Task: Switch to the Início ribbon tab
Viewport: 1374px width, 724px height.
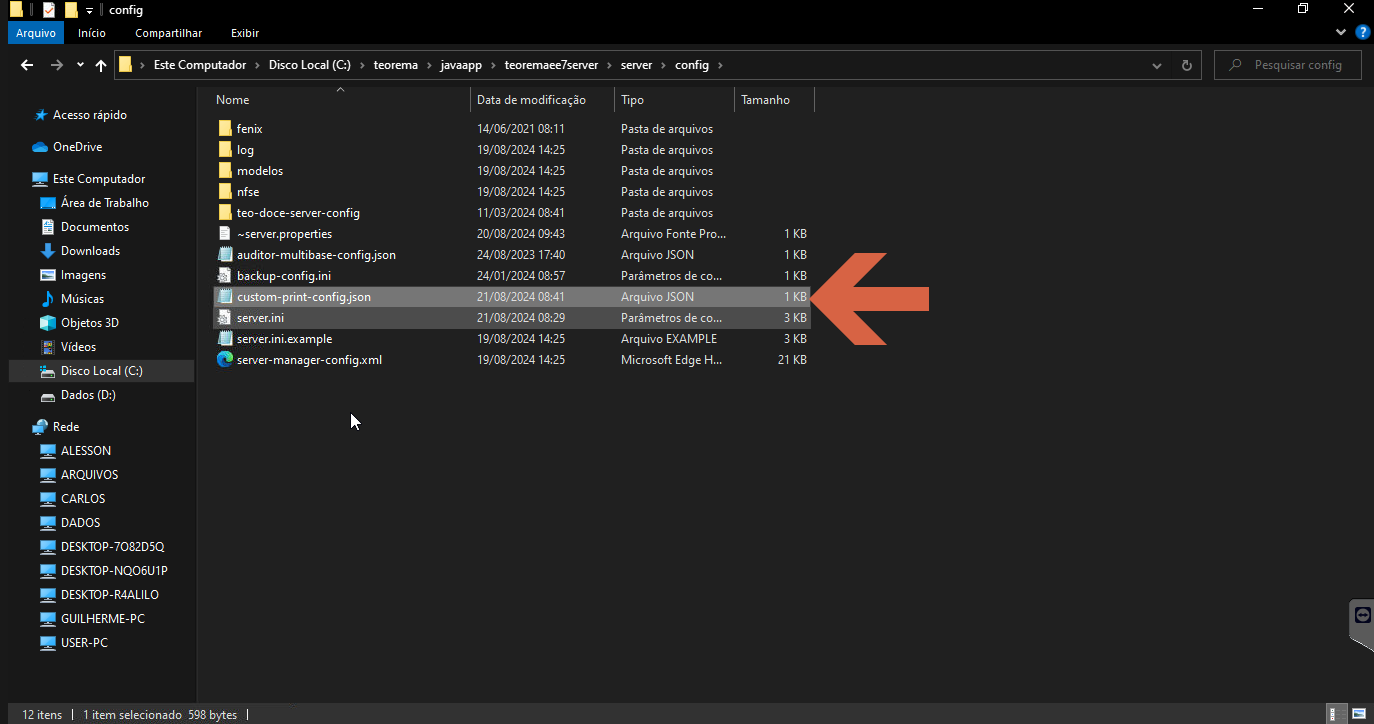Action: [x=91, y=33]
